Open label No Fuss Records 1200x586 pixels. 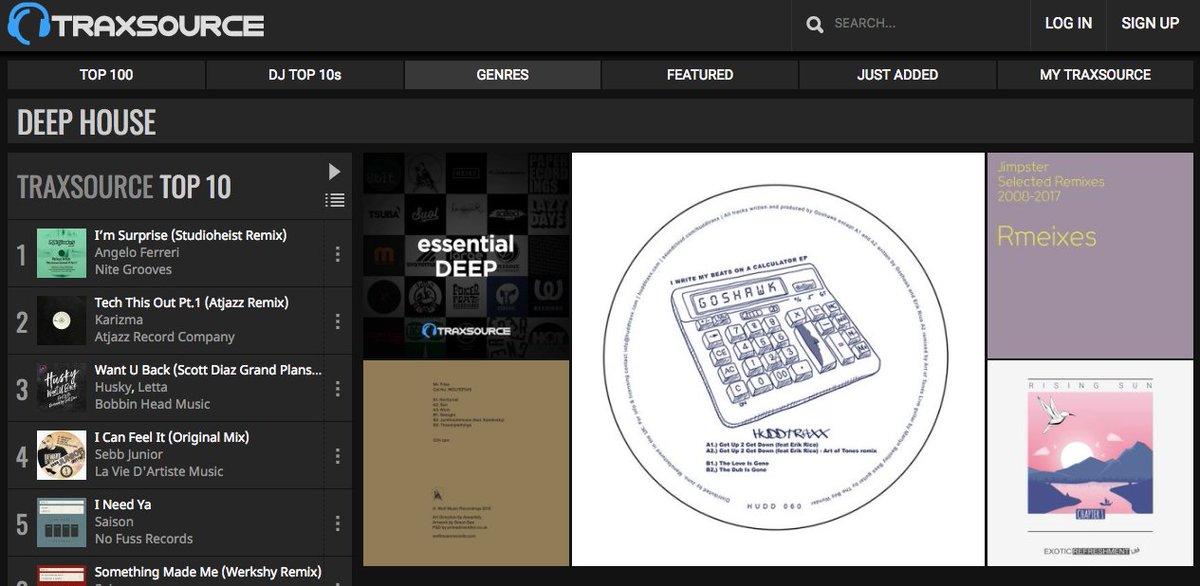(x=144, y=538)
